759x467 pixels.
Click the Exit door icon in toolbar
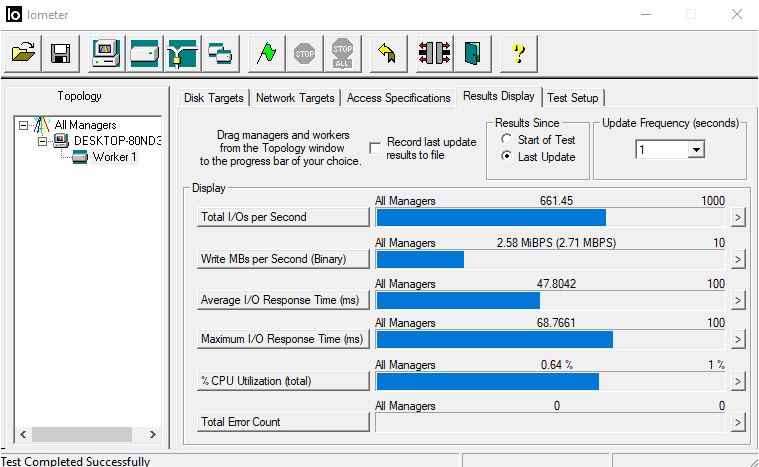click(471, 53)
